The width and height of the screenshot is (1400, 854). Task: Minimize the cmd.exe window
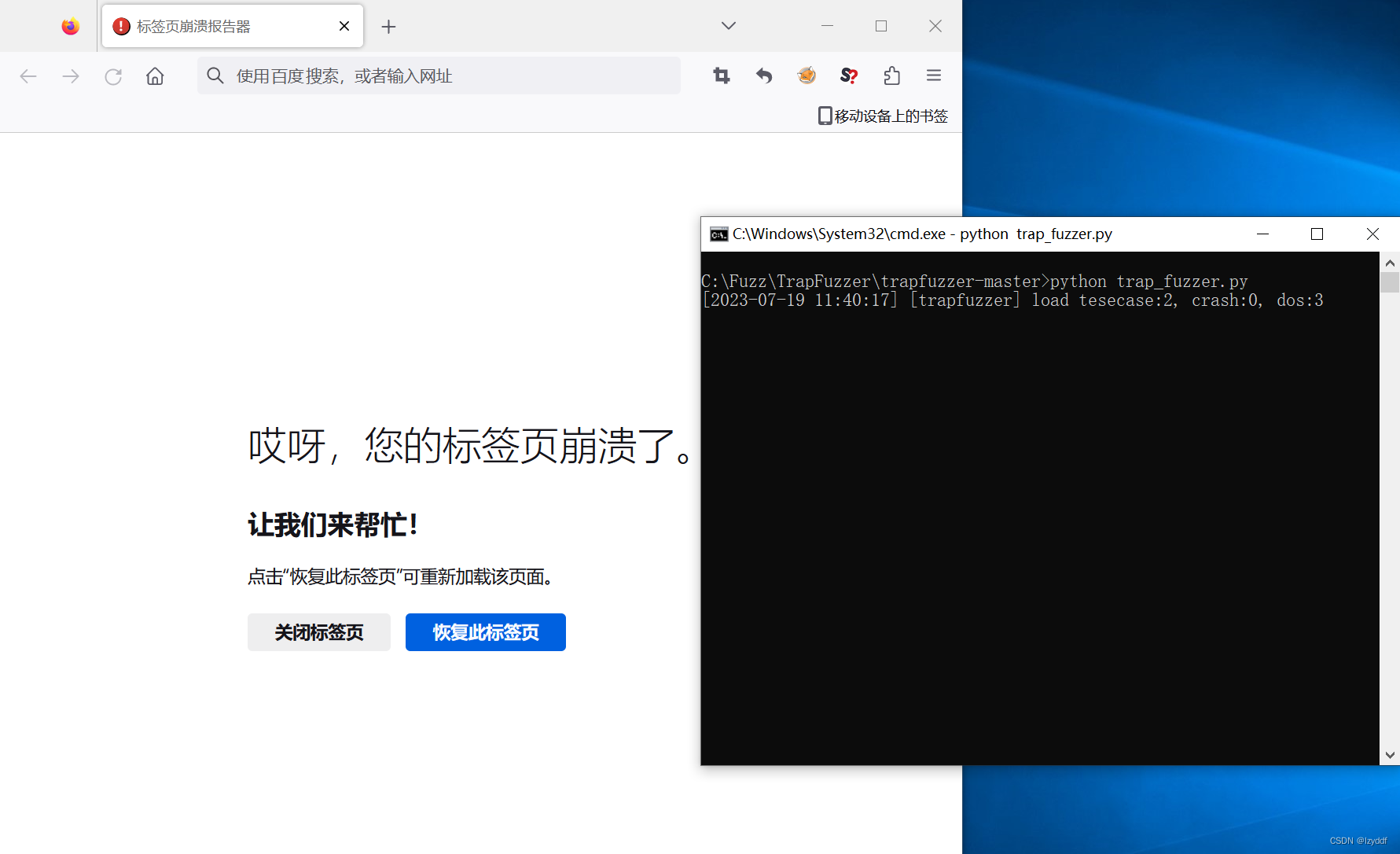click(x=1262, y=234)
